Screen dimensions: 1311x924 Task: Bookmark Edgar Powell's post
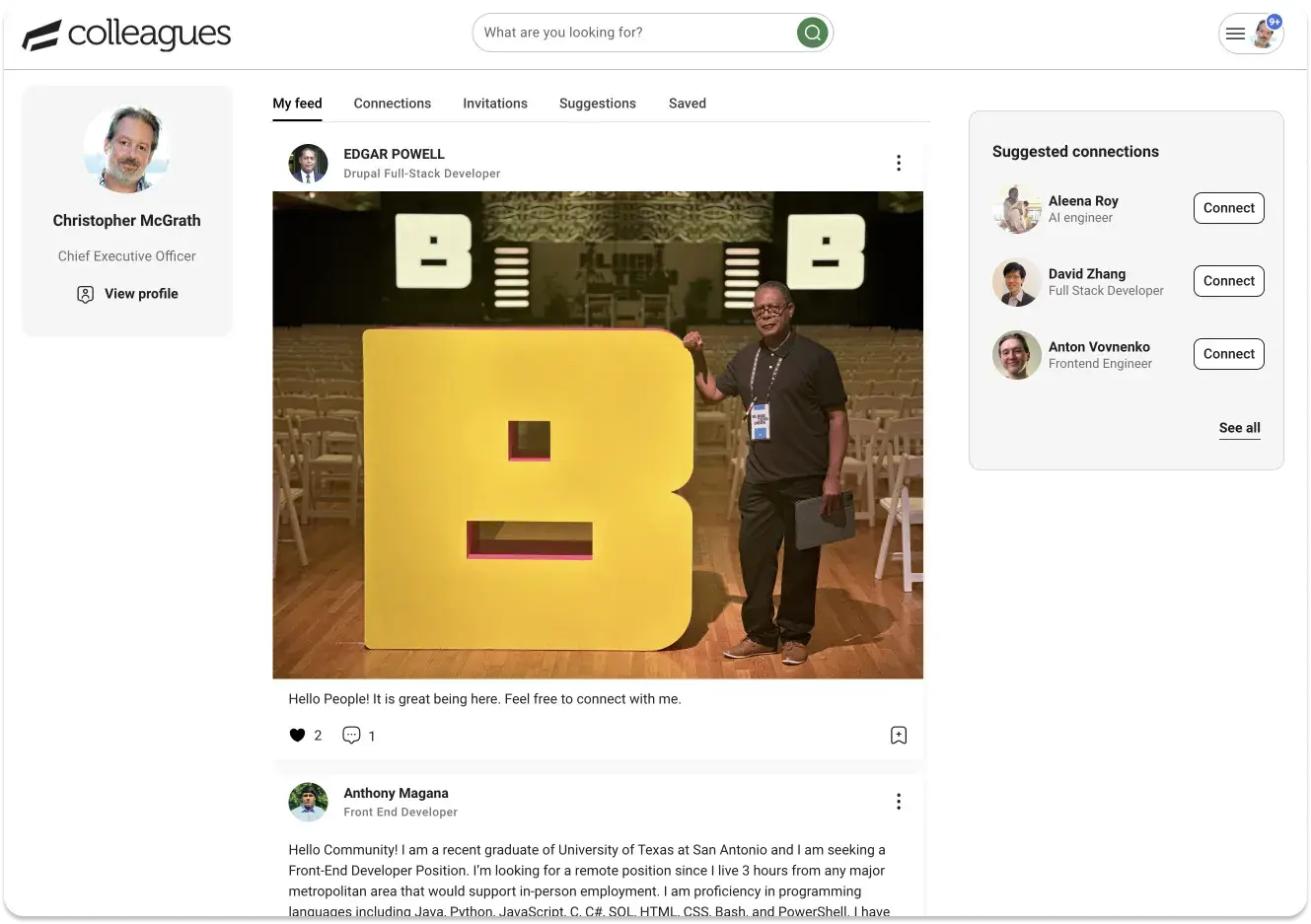click(x=898, y=735)
